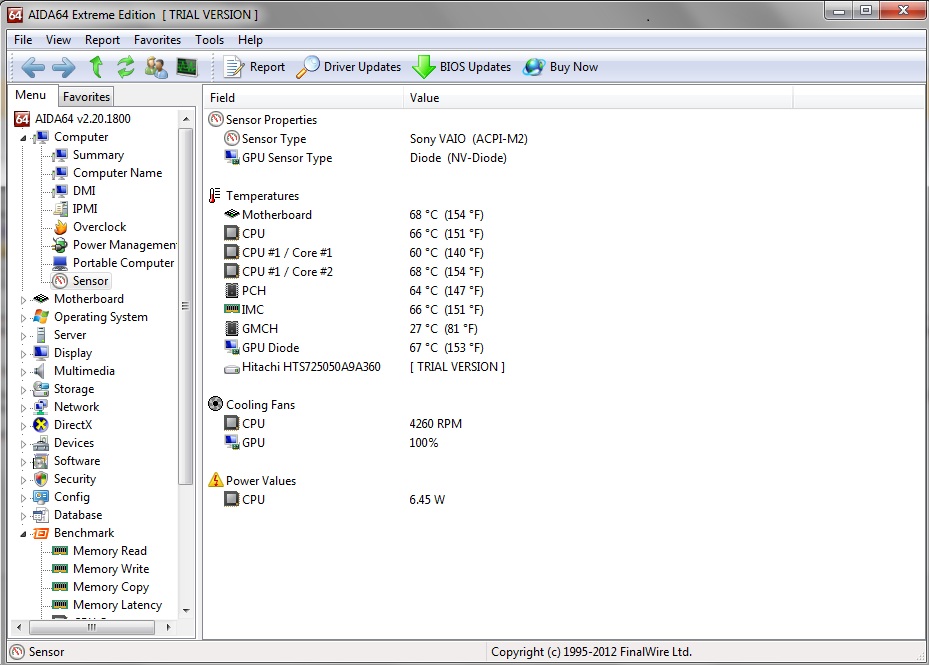
Task: Collapse the Computer tree node
Action: [23, 138]
